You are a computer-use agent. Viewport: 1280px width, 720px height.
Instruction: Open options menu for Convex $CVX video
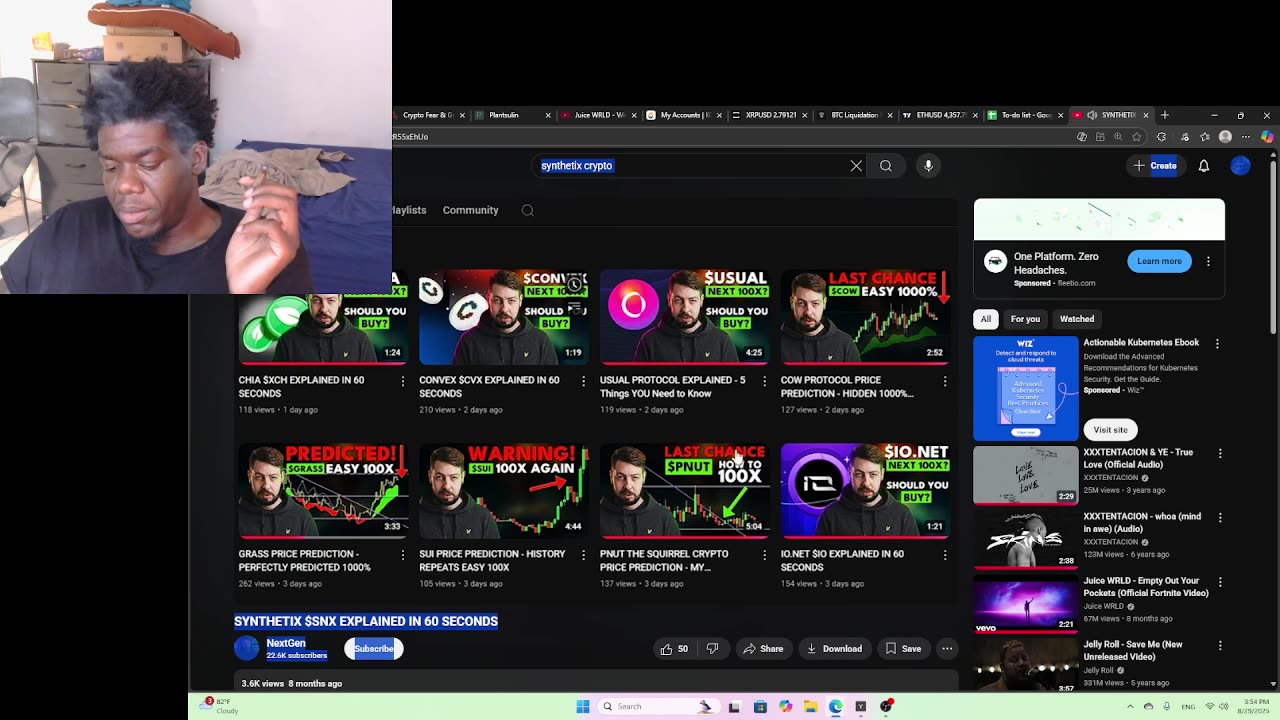[x=584, y=381]
